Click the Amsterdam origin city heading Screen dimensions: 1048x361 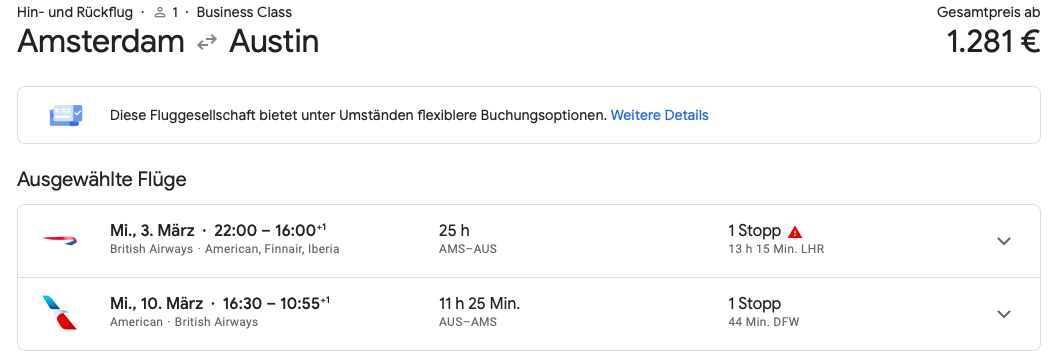101,41
